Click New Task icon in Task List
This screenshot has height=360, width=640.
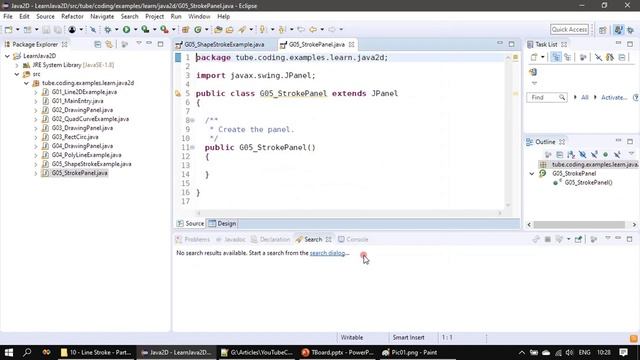pyautogui.click(x=534, y=57)
